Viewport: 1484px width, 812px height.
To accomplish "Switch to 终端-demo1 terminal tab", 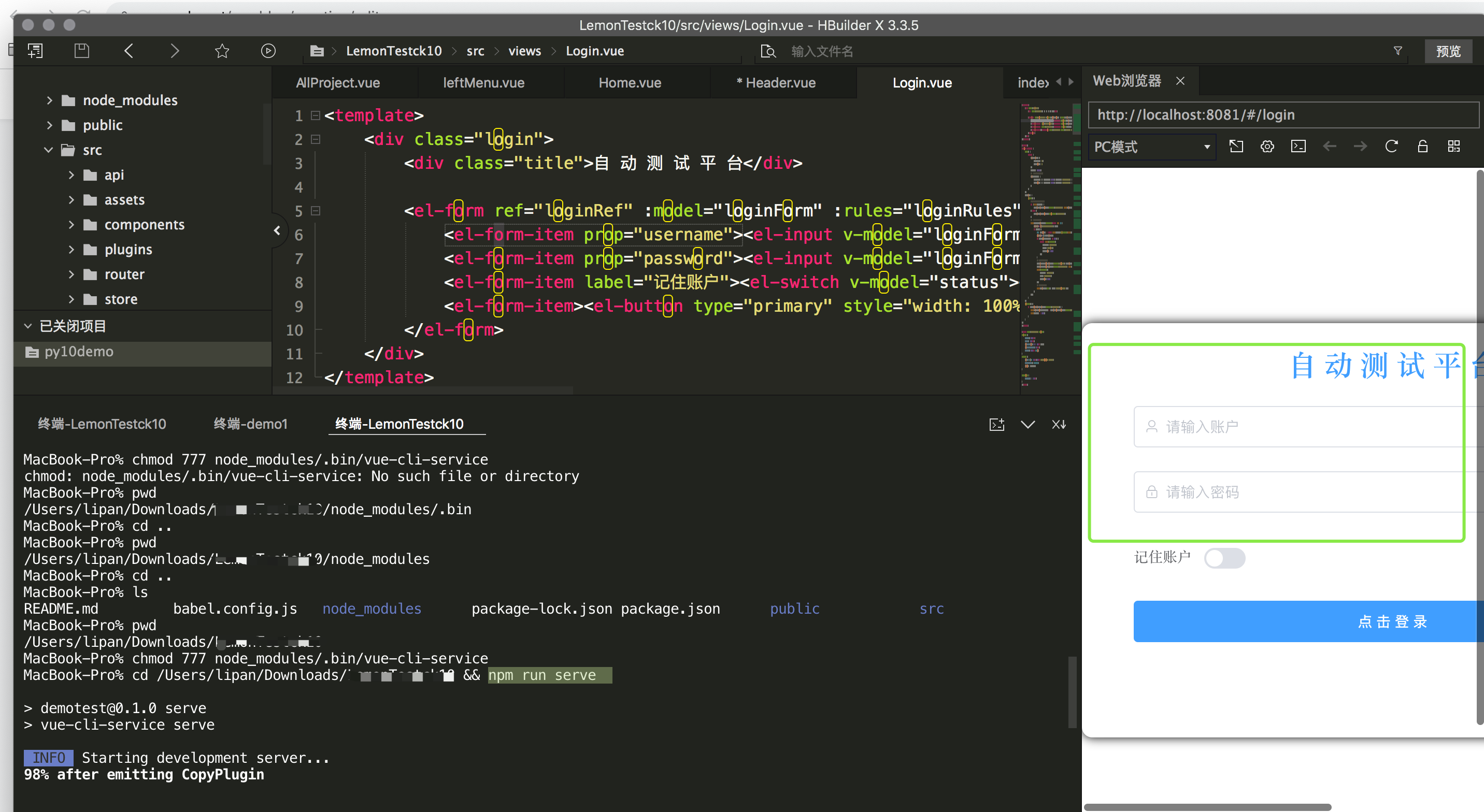I will (250, 424).
